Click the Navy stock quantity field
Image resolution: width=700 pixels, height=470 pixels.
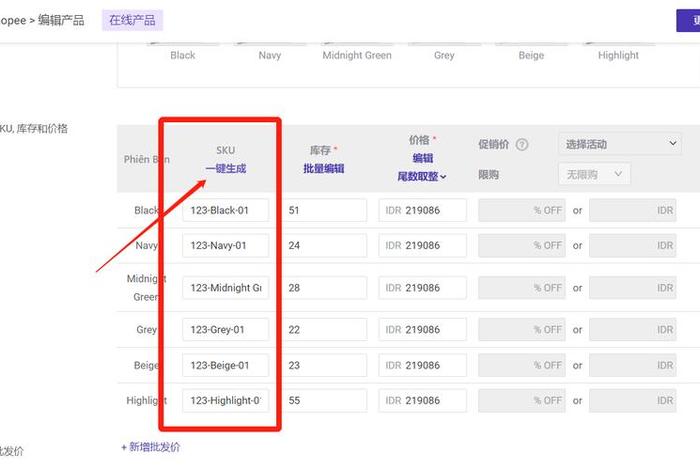pos(325,245)
